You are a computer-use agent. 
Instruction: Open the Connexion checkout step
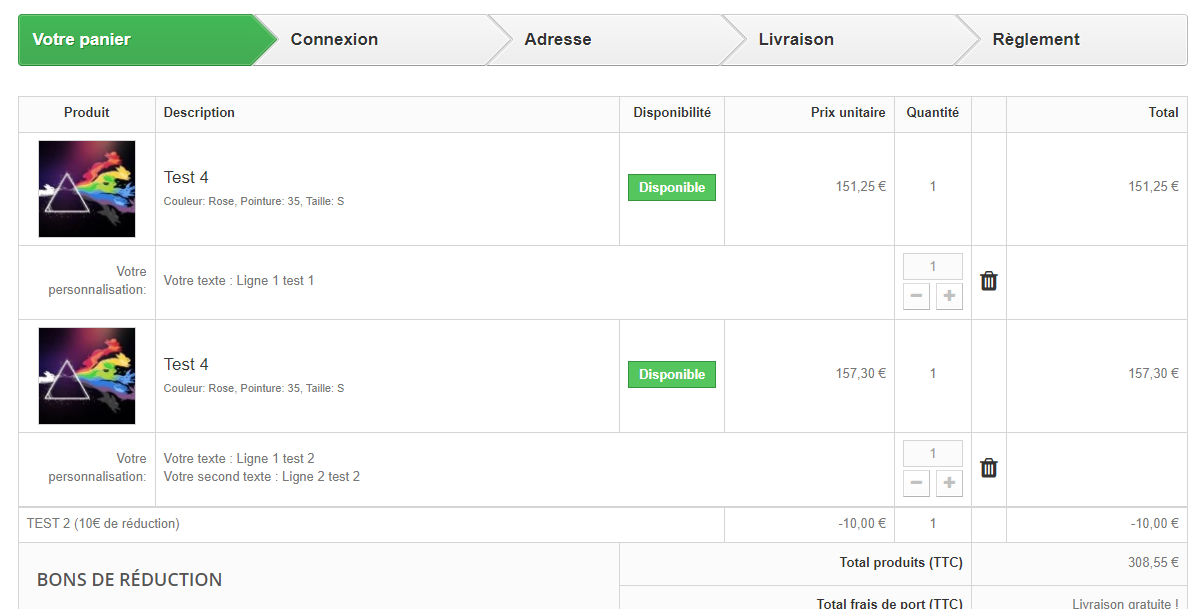[334, 40]
